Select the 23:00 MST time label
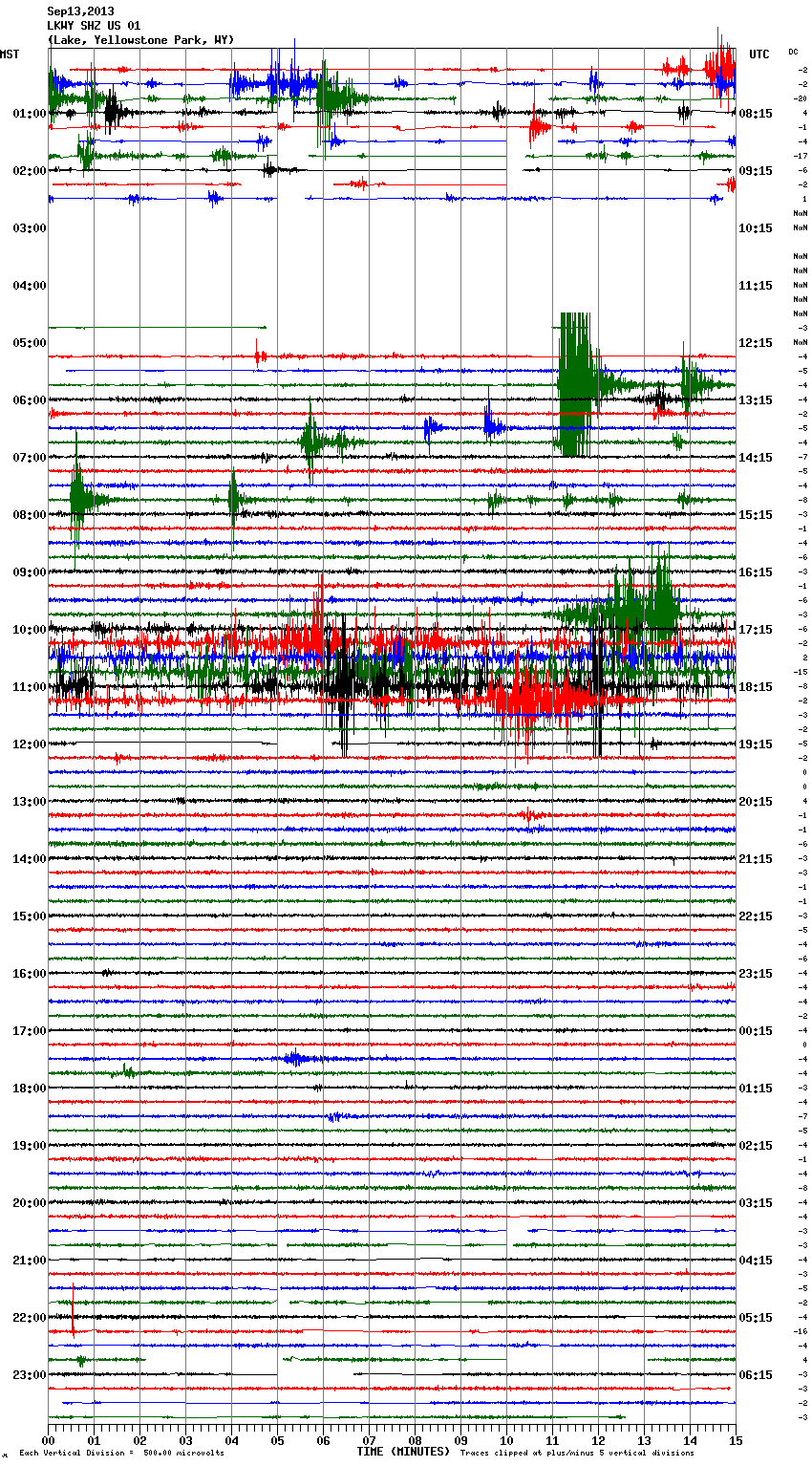 (x=30, y=1375)
